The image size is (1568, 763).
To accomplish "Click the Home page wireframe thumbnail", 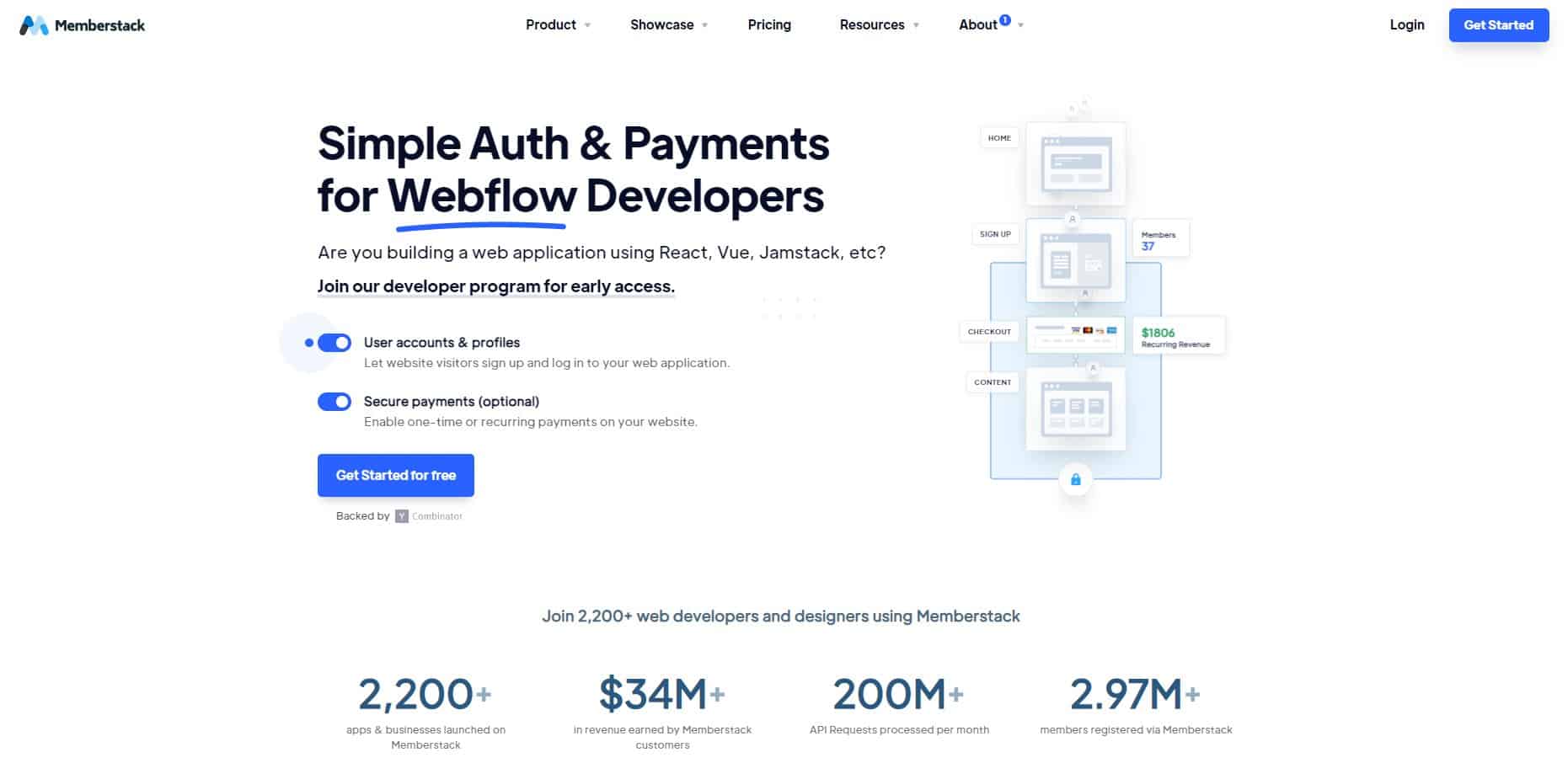I will (x=1076, y=164).
